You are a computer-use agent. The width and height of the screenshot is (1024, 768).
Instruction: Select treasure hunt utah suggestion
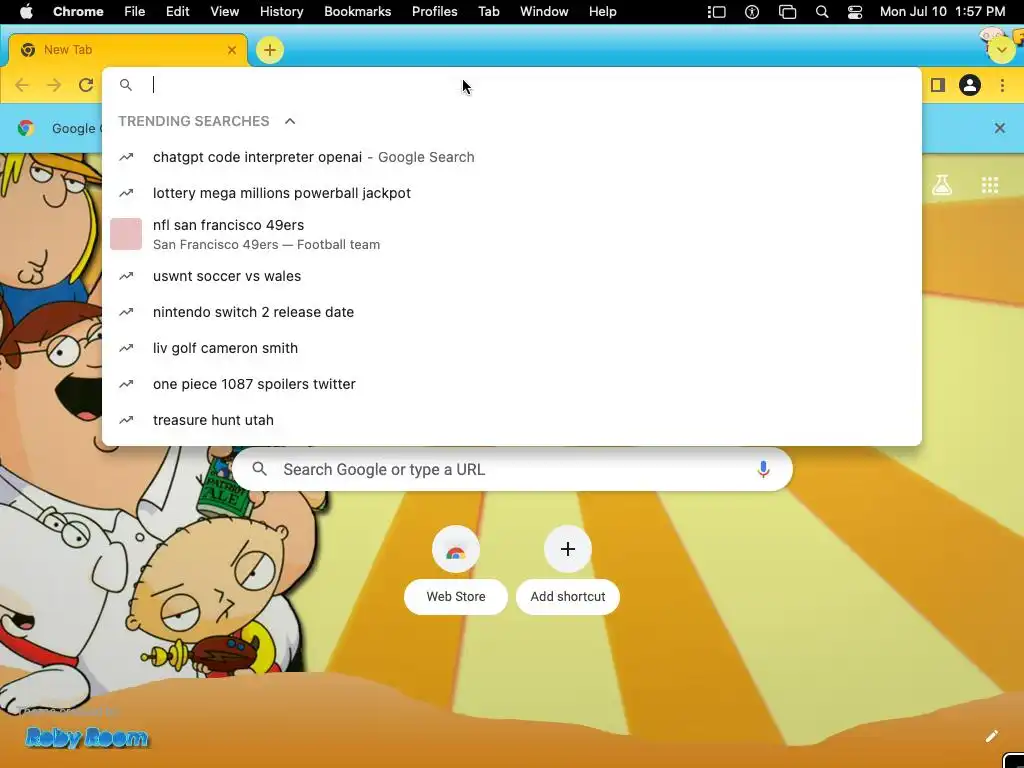(512, 420)
